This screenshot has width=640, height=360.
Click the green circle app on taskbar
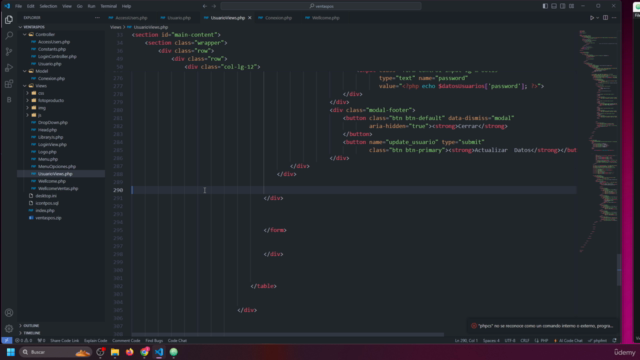pos(174,352)
